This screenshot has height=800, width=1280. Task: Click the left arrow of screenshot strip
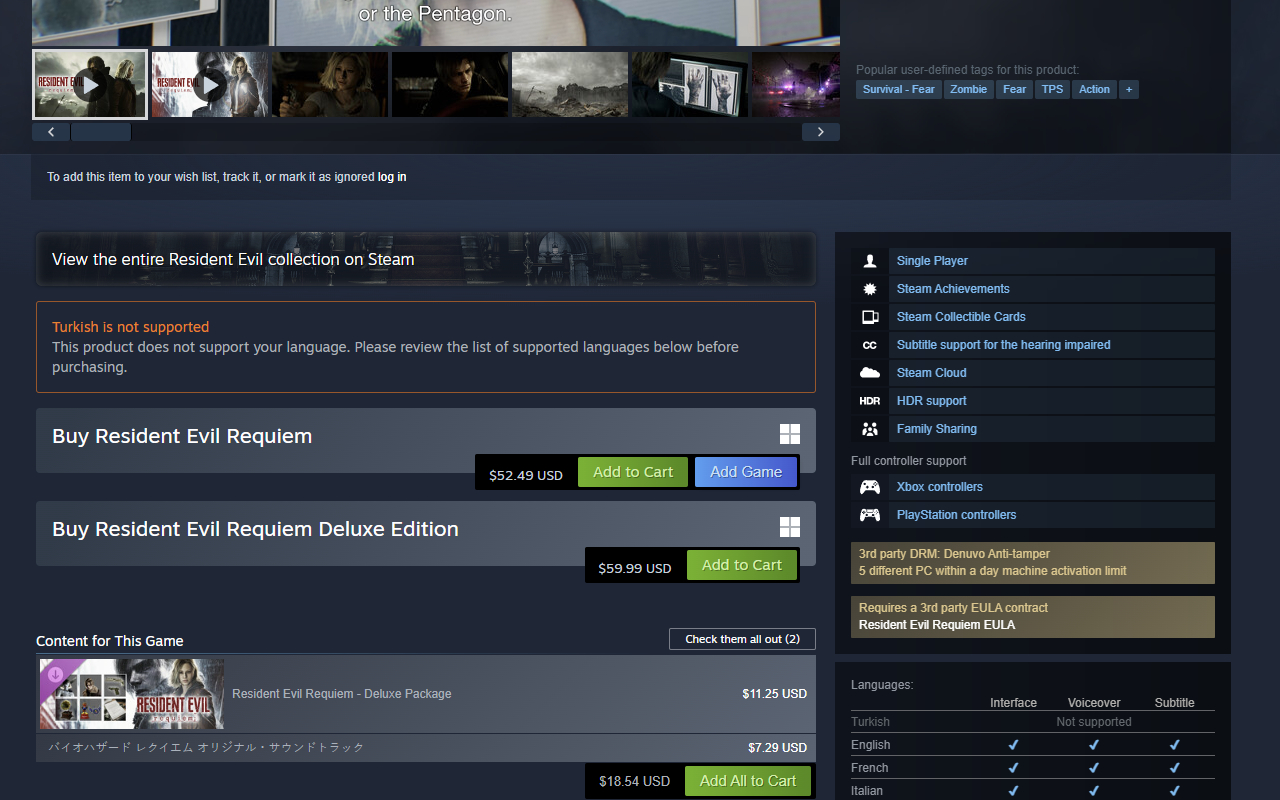pos(51,132)
